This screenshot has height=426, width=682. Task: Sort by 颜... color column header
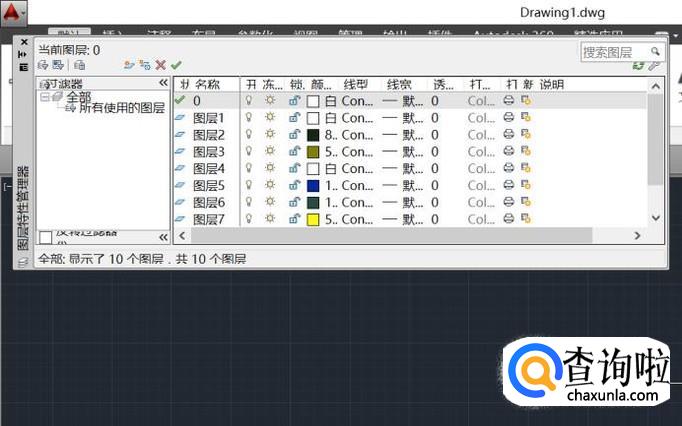pos(321,84)
